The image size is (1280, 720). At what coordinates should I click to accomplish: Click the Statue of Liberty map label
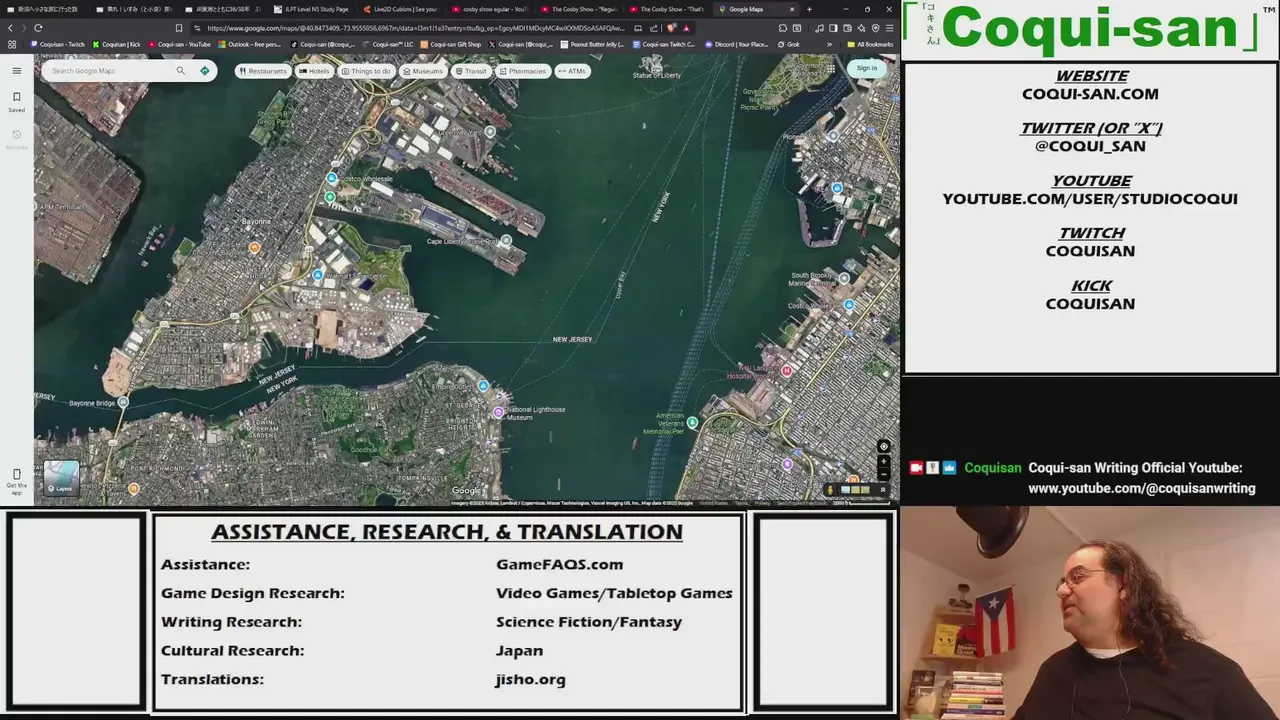coord(656,75)
